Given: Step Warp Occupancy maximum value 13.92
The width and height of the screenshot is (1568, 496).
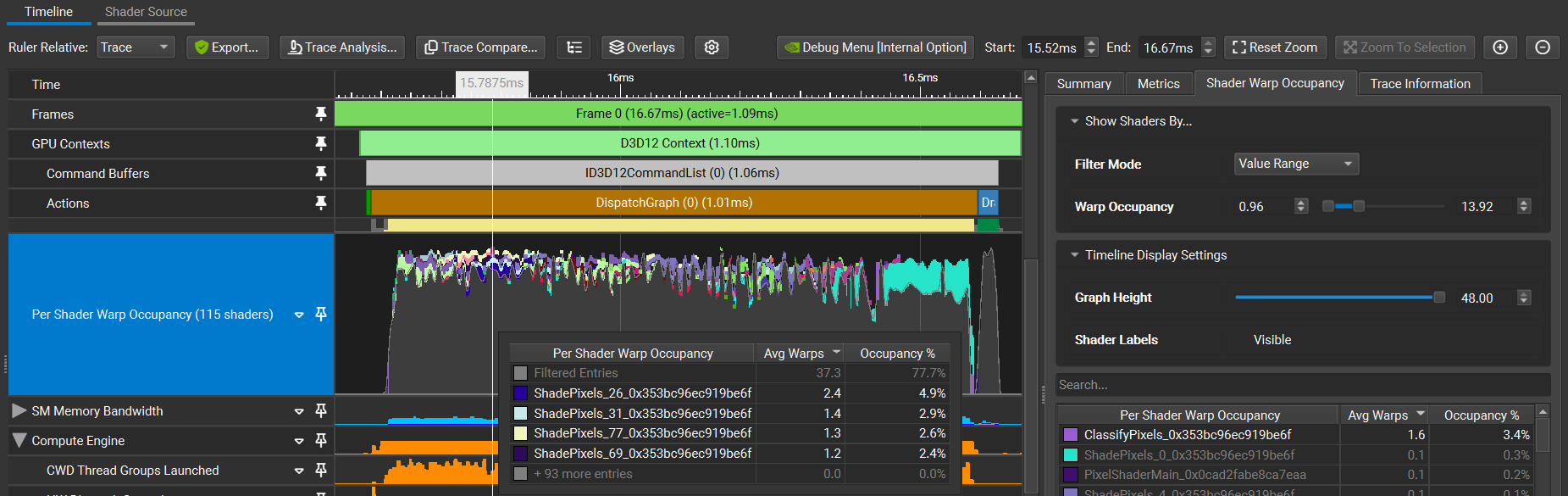Looking at the screenshot, I should [x=1524, y=206].
